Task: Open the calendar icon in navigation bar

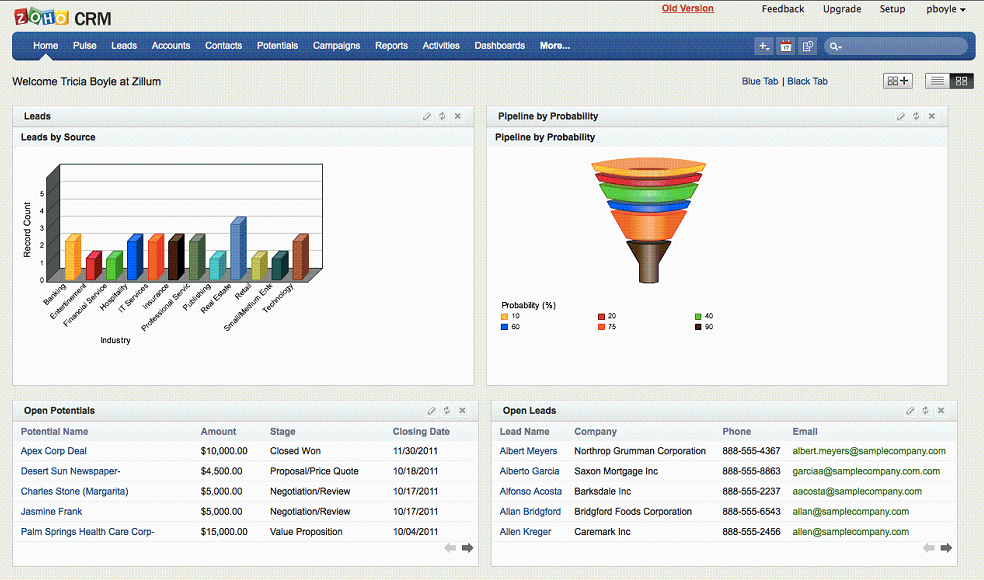Action: tap(786, 46)
